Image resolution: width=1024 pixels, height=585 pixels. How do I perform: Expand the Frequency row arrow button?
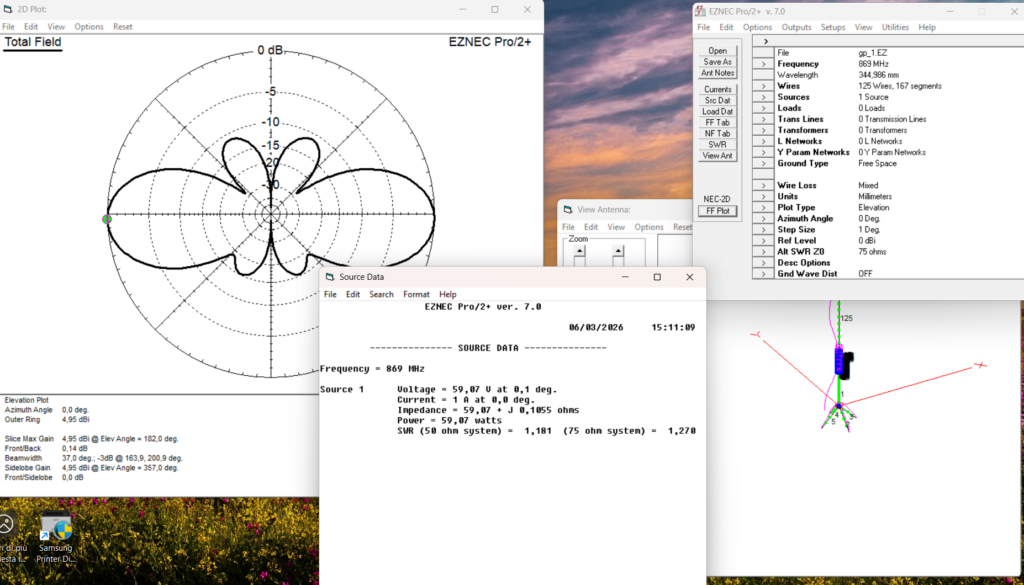[762, 64]
